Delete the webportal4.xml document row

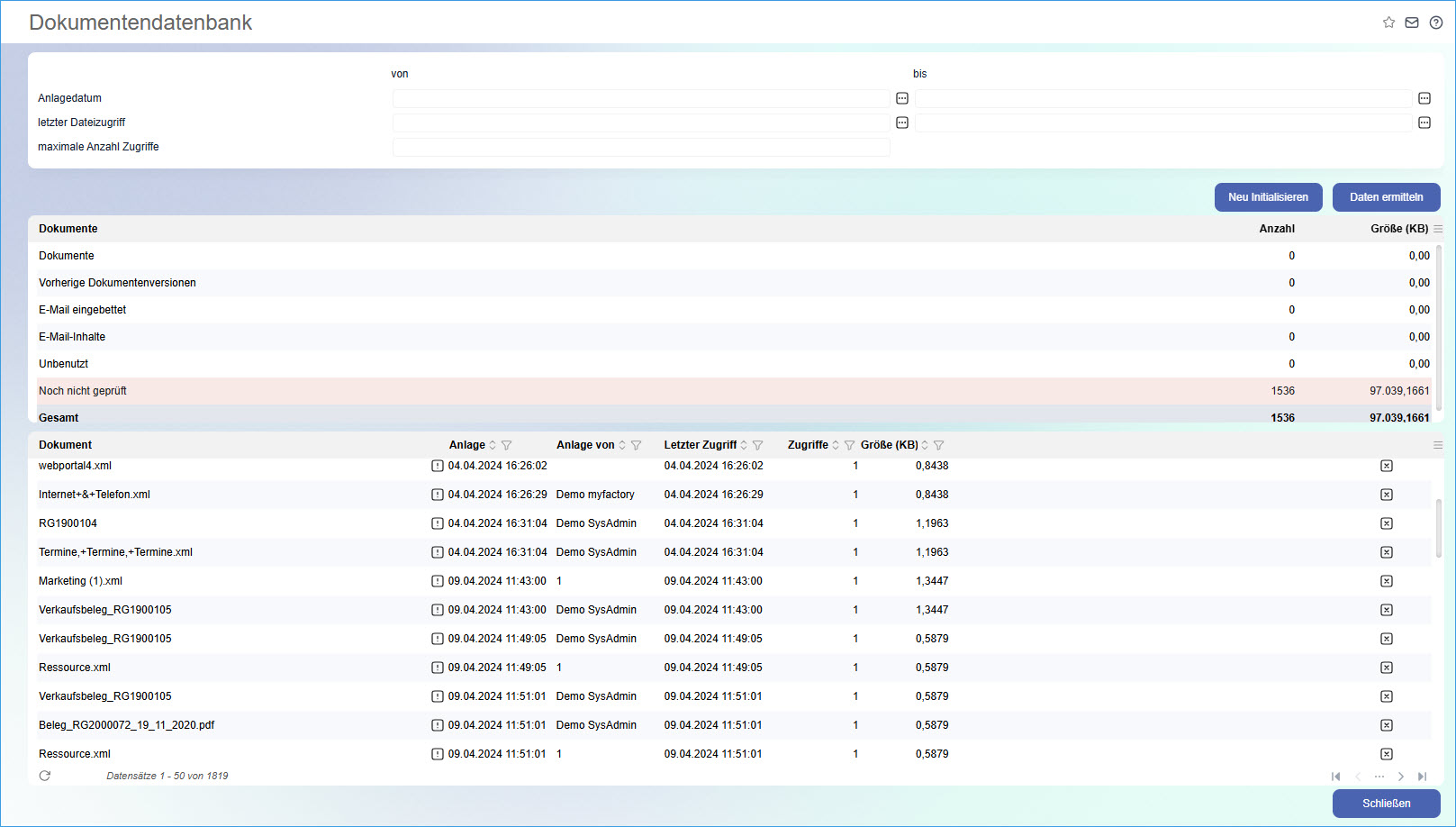click(x=1387, y=466)
